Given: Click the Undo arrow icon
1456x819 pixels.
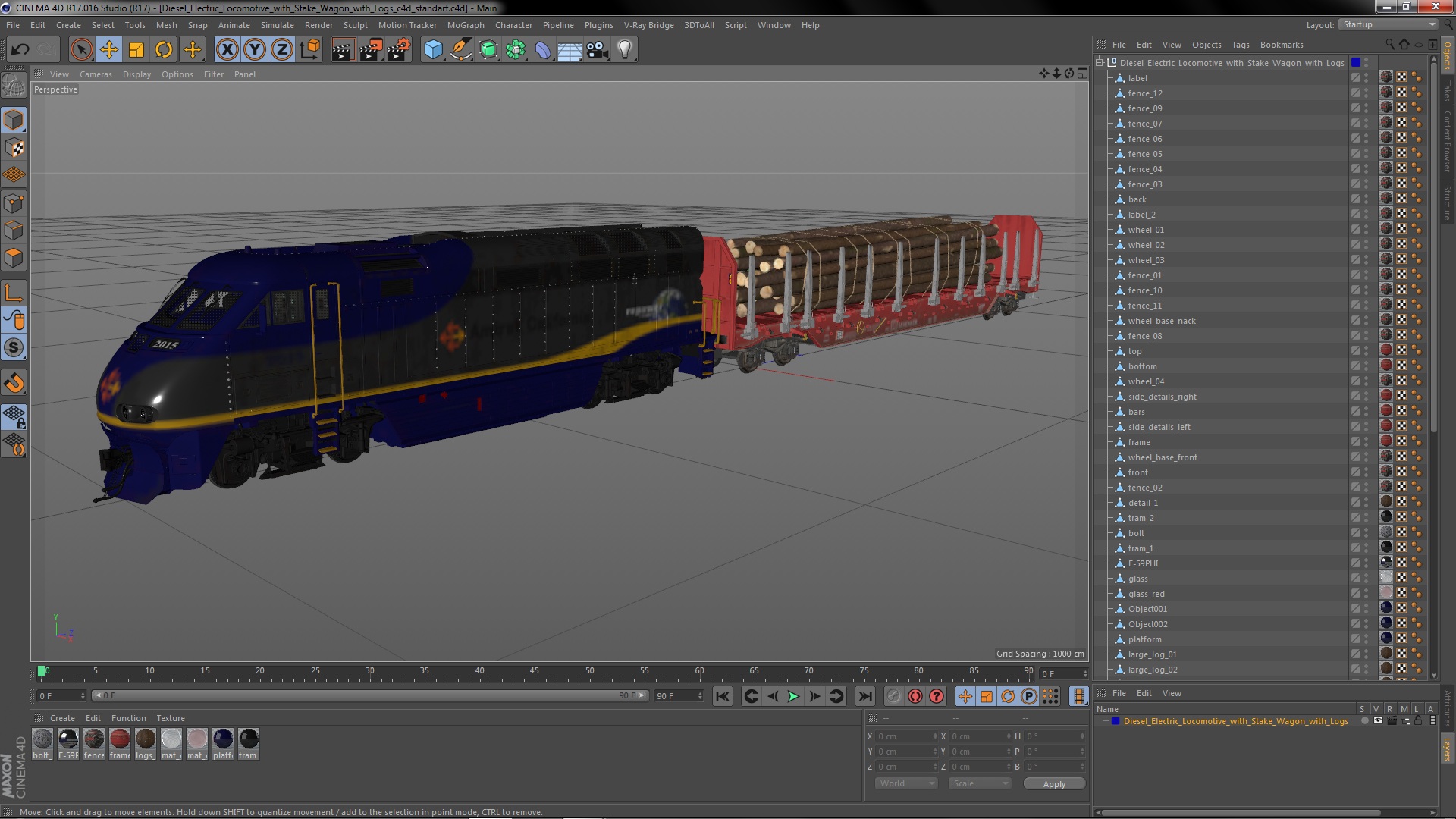Looking at the screenshot, I should pos(20,50).
